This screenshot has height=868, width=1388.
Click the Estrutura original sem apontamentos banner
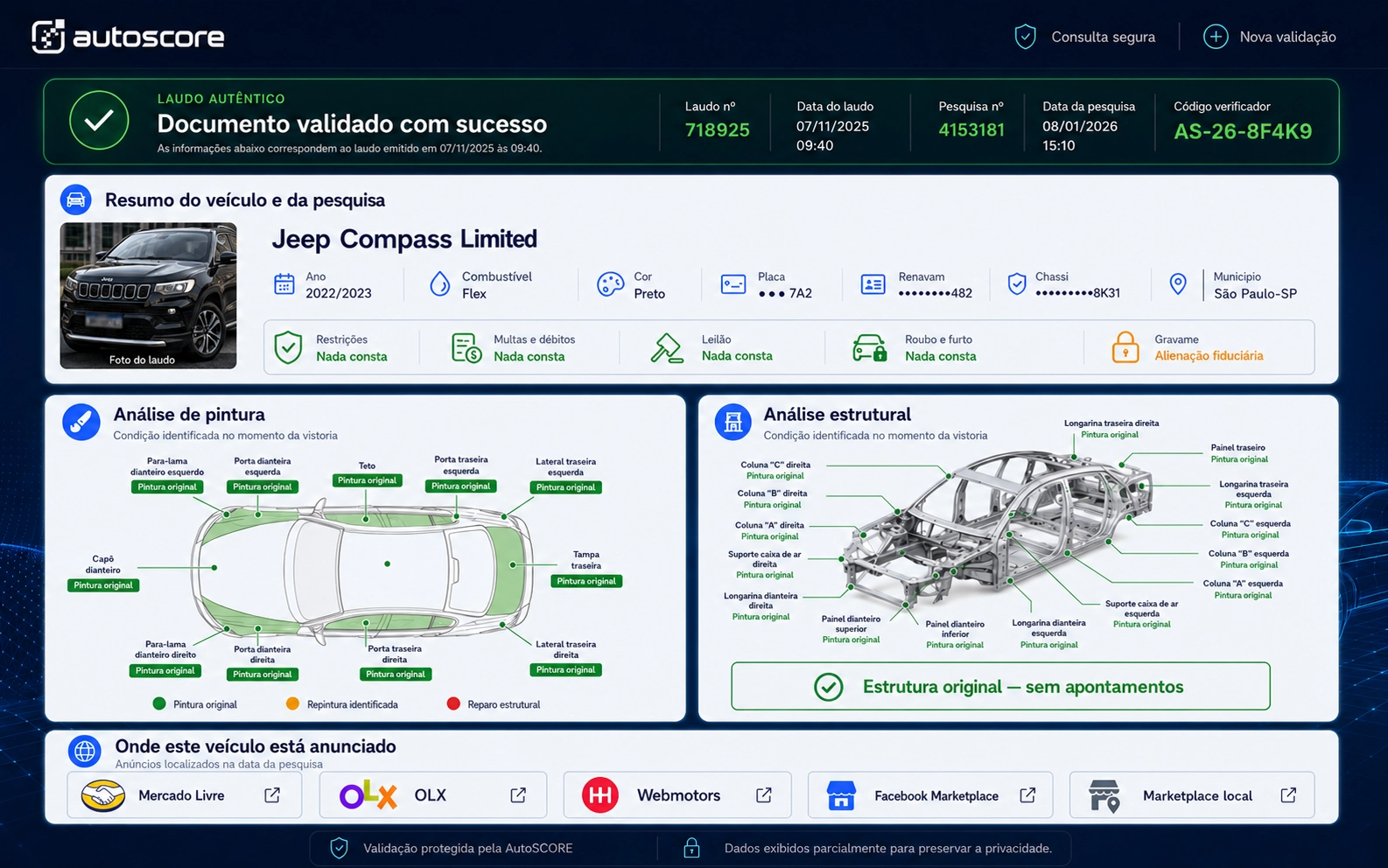(1000, 686)
